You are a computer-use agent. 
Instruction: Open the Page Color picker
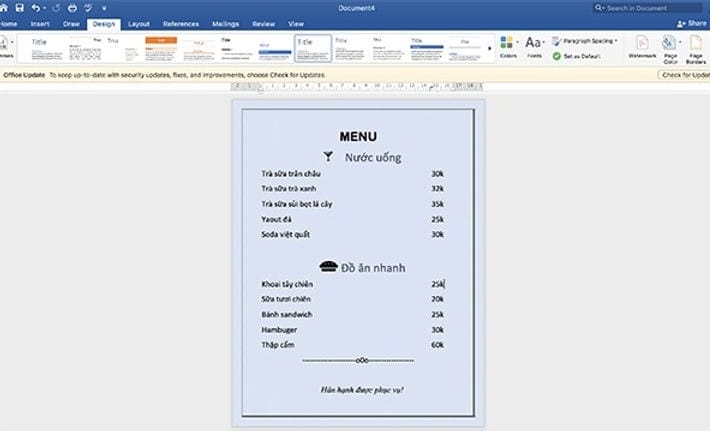[x=670, y=49]
